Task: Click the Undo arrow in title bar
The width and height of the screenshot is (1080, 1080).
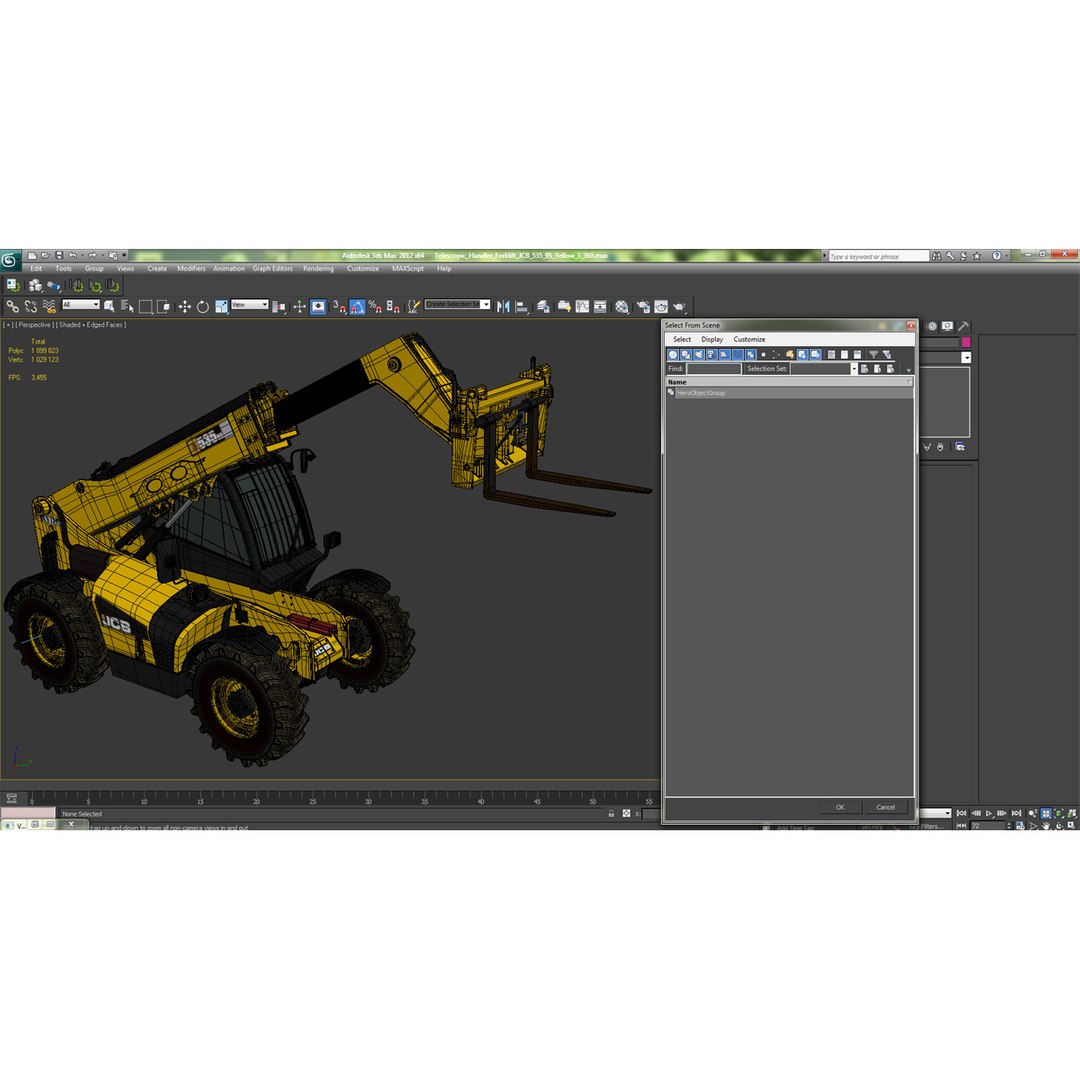Action: (72, 256)
